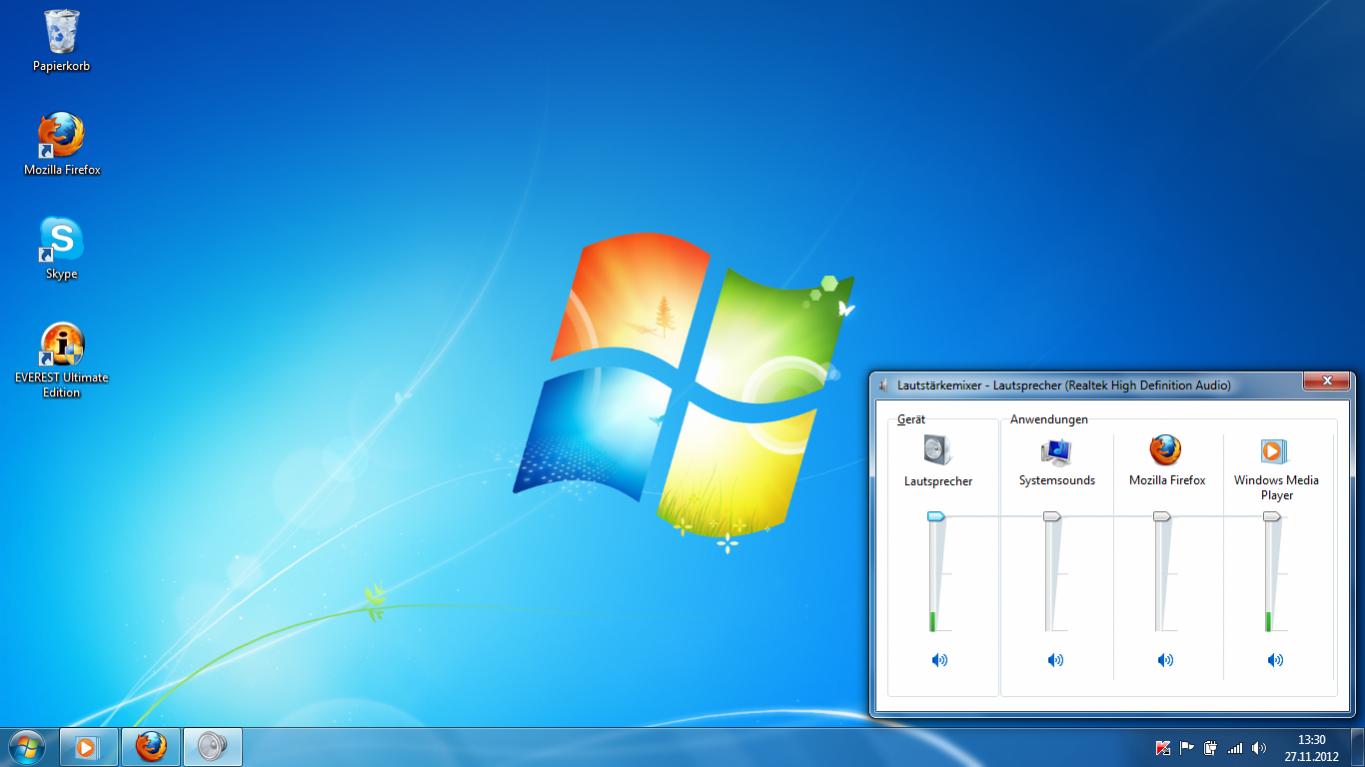Viewport: 1365px width, 767px height.
Task: Click the volume speaker tray icon
Action: coord(1259,747)
